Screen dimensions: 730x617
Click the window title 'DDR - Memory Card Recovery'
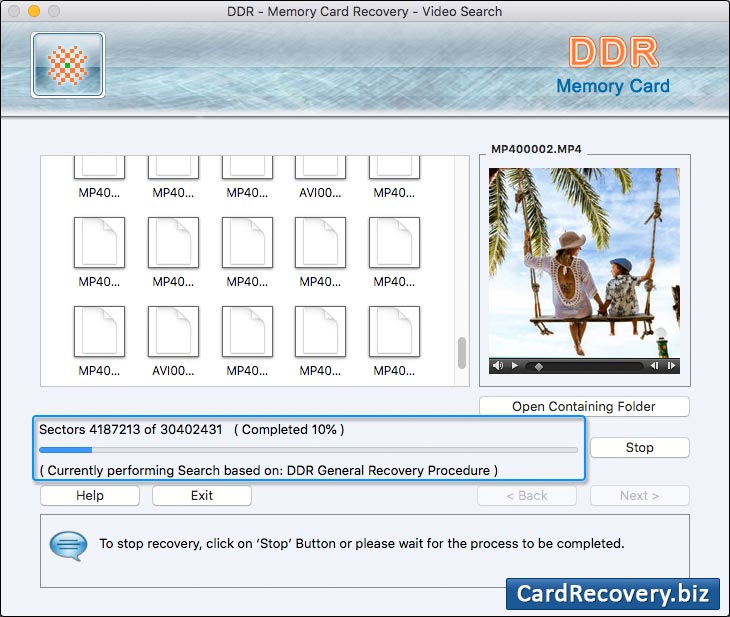pos(365,11)
